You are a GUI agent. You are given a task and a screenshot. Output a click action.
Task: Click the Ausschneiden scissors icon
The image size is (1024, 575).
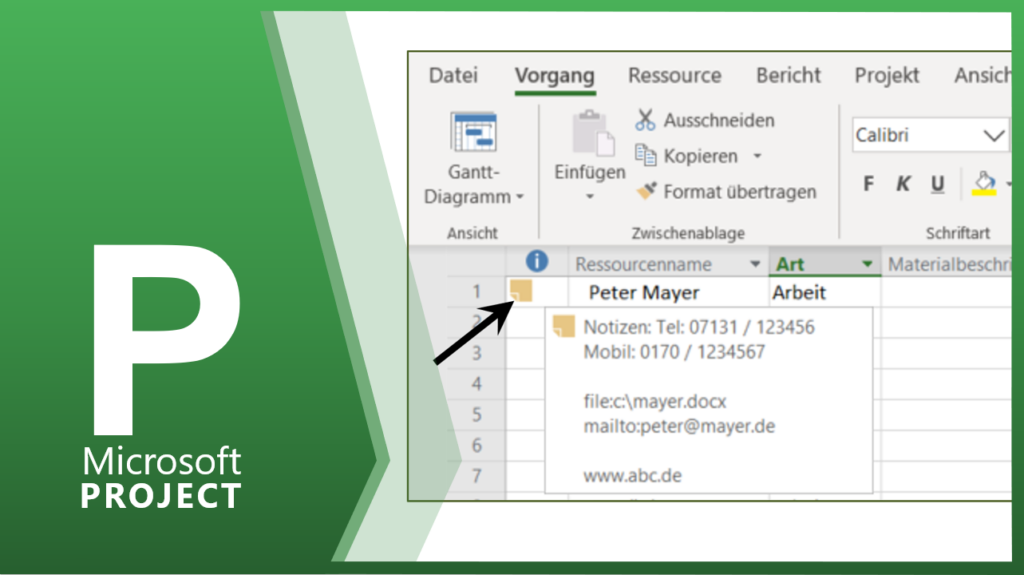click(x=645, y=120)
